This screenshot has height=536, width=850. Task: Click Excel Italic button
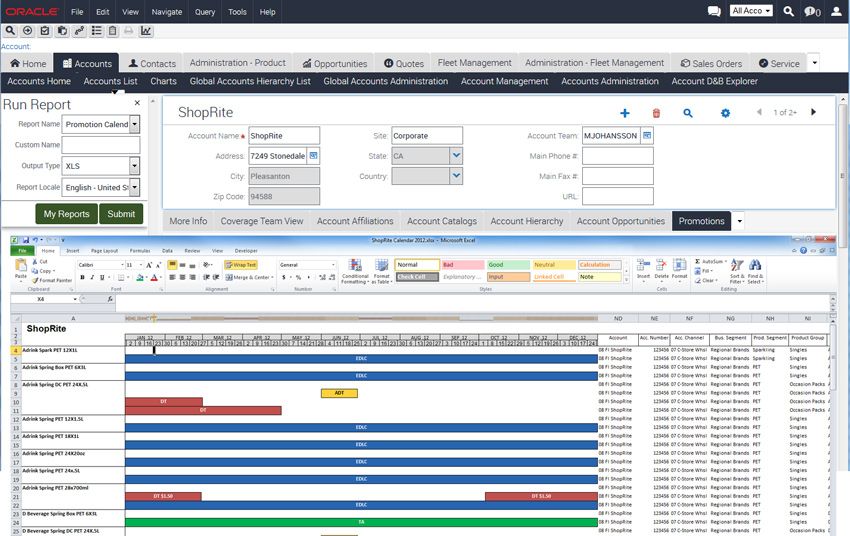click(92, 277)
